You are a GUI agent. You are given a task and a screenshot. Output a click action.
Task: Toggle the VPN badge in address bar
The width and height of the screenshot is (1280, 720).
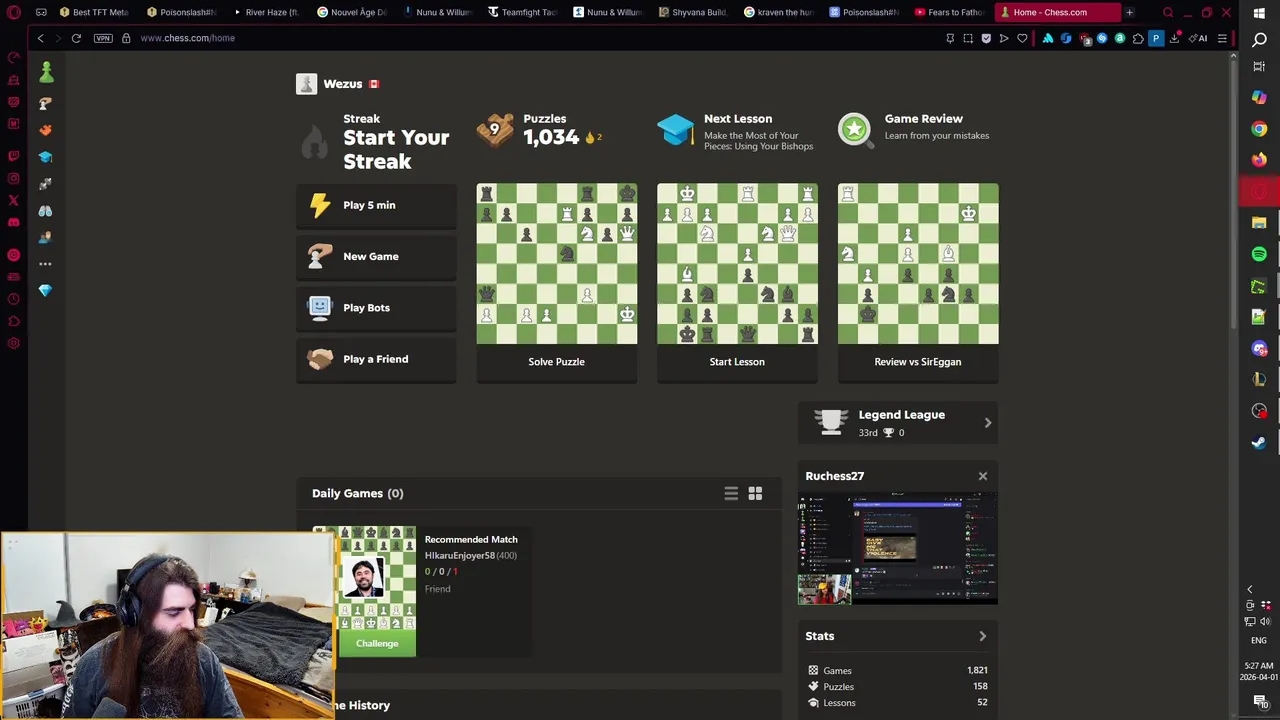[103, 38]
